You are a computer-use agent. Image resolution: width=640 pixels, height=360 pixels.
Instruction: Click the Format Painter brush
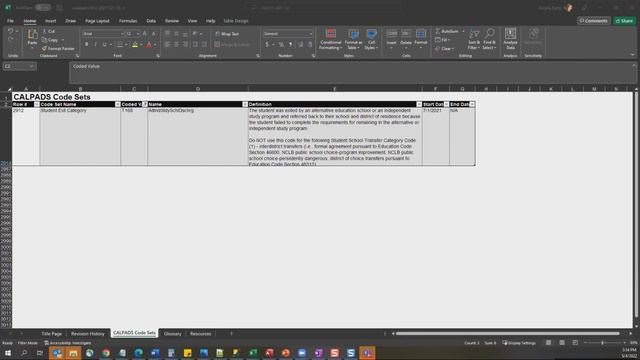click(58, 49)
